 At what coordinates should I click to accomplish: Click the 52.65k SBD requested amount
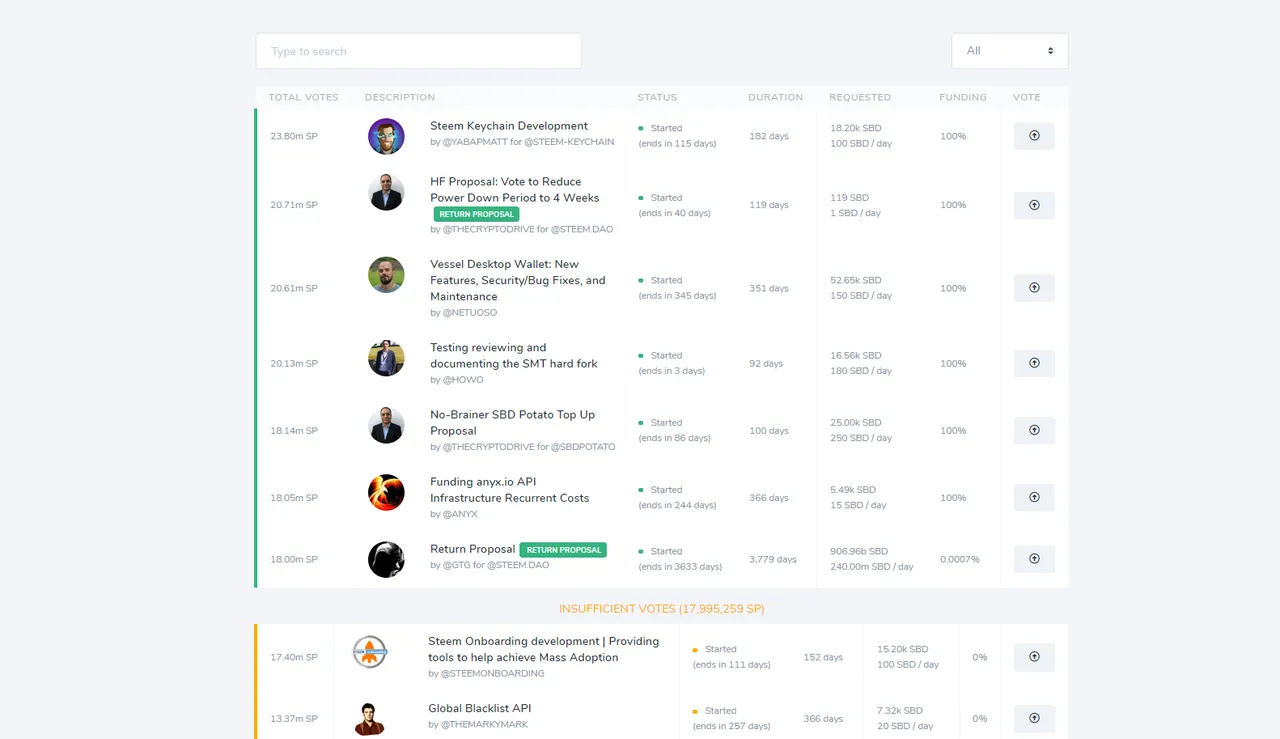(x=856, y=280)
